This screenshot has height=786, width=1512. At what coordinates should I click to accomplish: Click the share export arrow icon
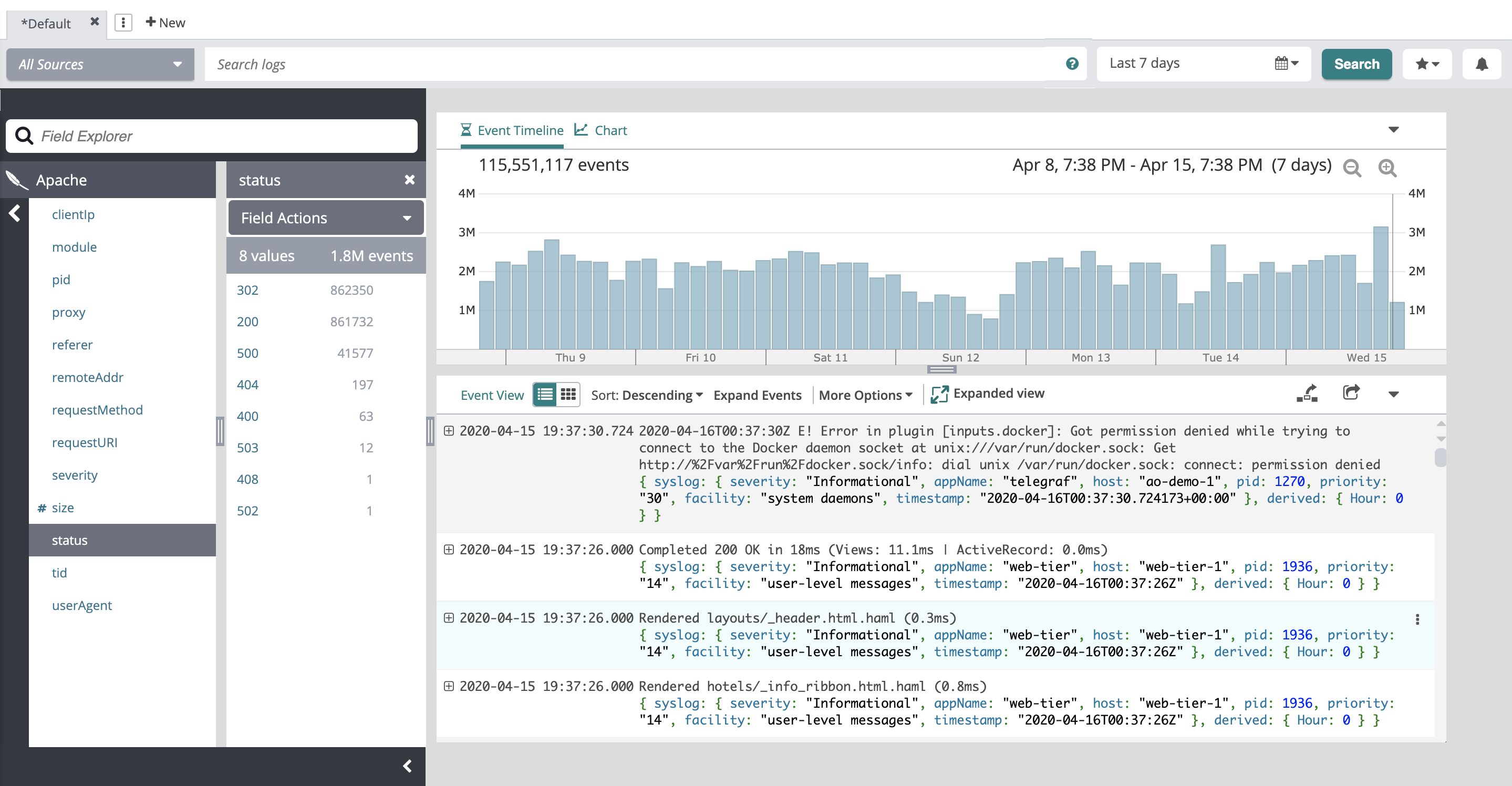(1351, 392)
